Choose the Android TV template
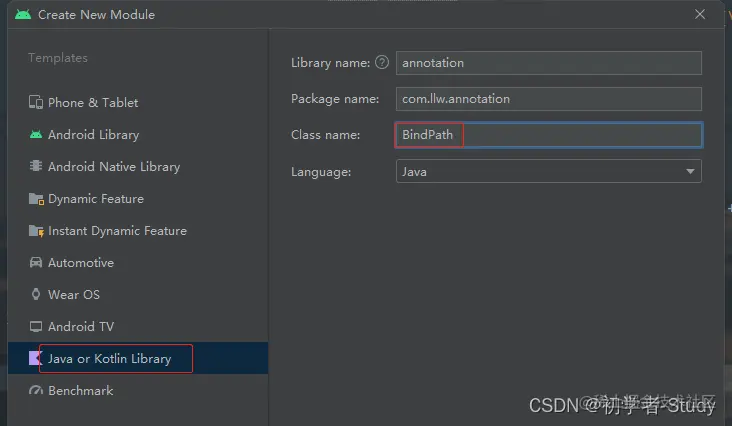Image resolution: width=732 pixels, height=426 pixels. [x=138, y=327]
